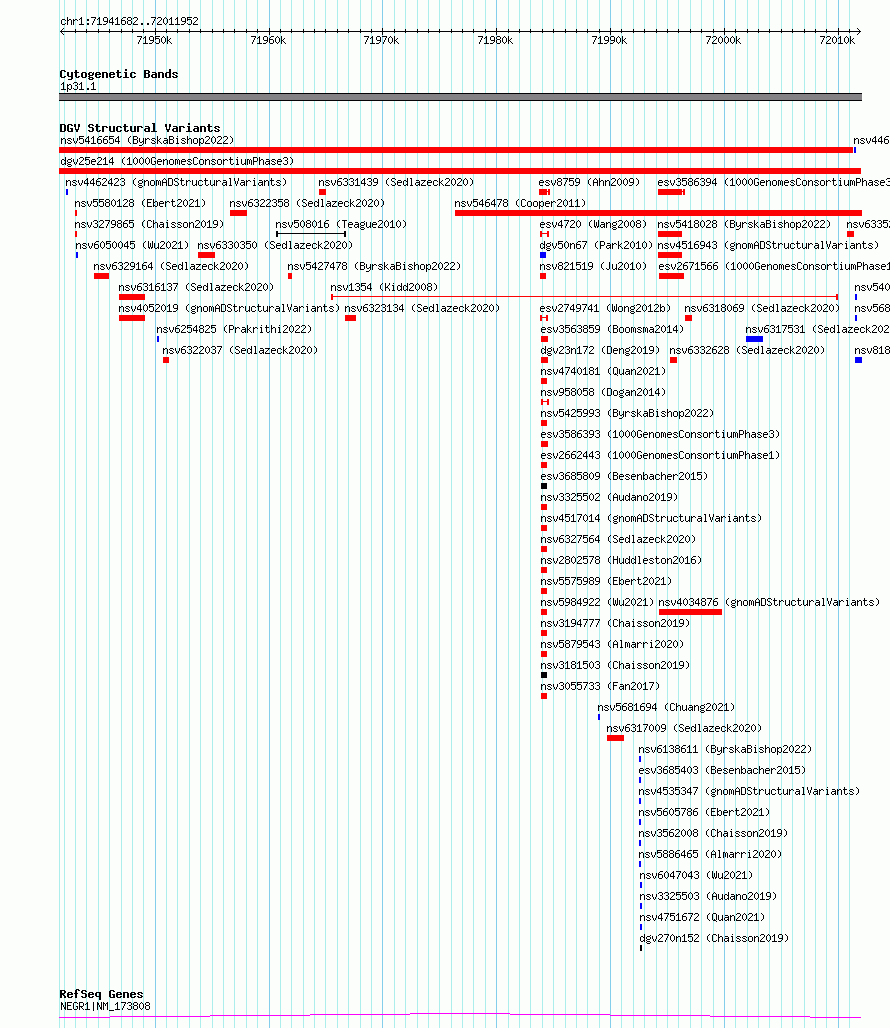890x1028 pixels.
Task: Select nsv6318069 (Sedlazeck2020) label
Action: pyautogui.click(x=762, y=308)
